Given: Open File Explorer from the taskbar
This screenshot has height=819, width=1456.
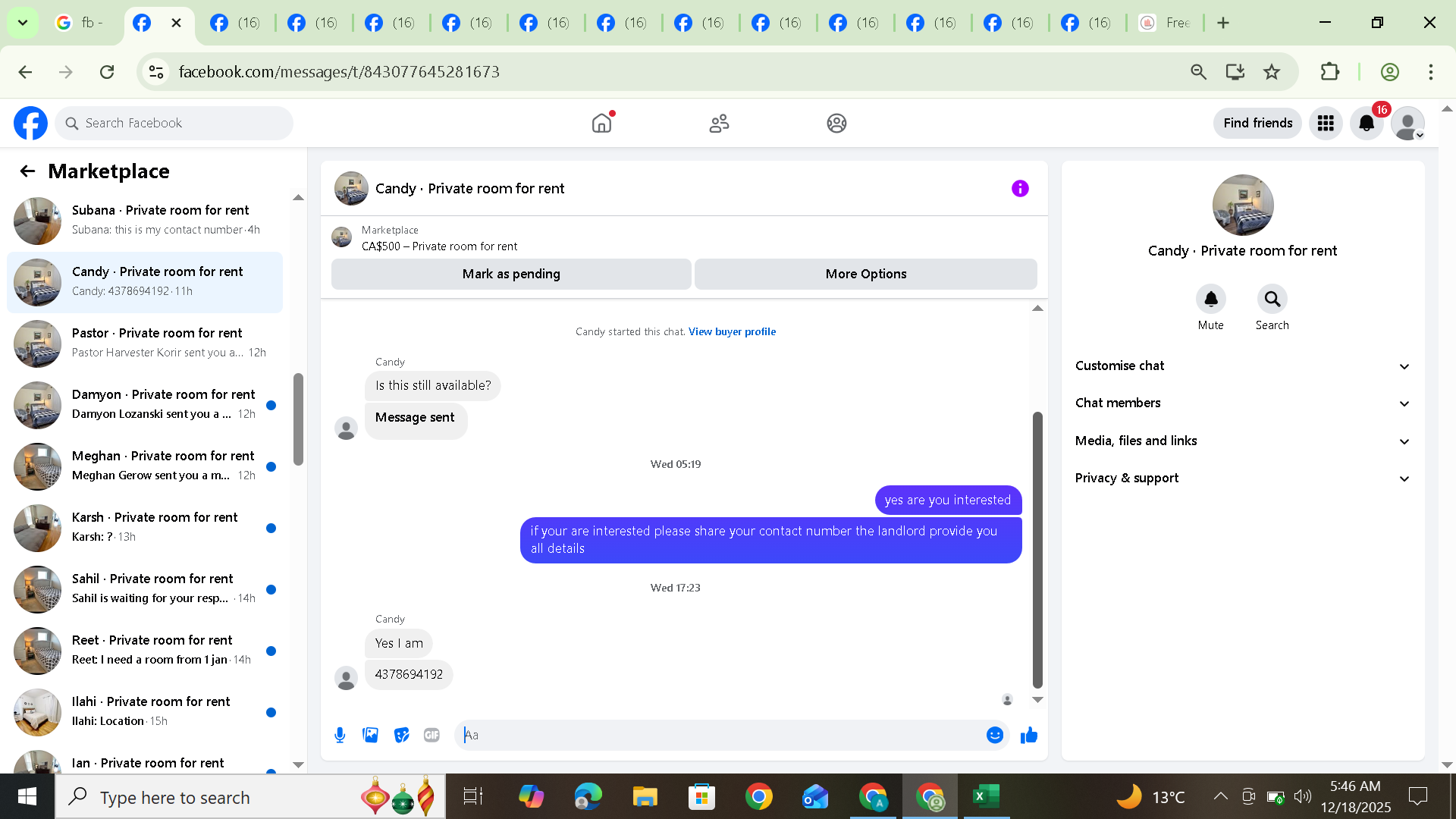Looking at the screenshot, I should (x=645, y=796).
